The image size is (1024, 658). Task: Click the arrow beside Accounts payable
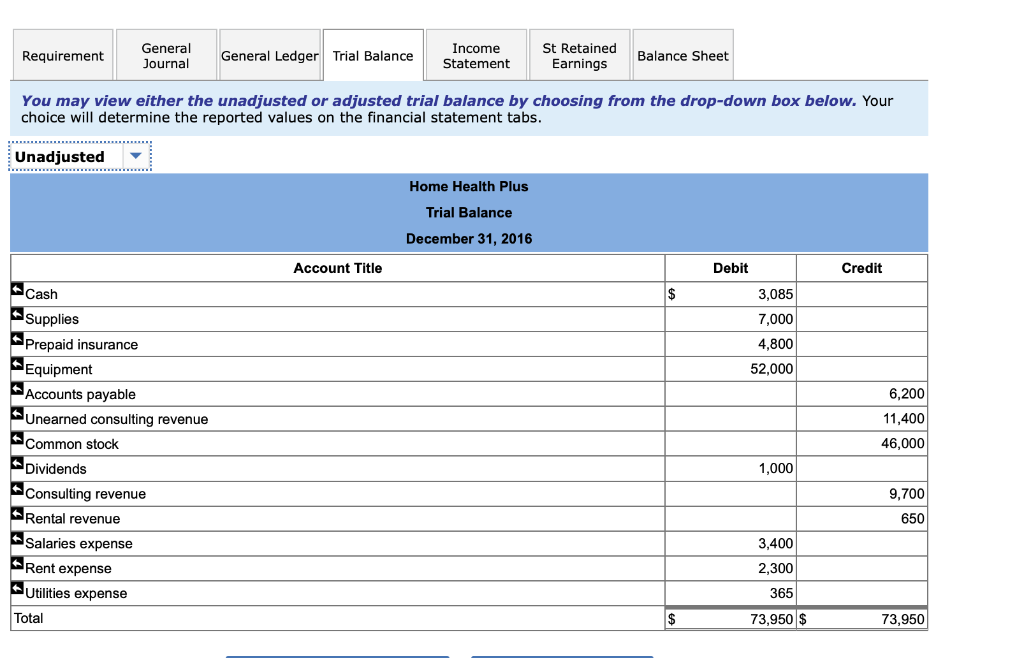click(16, 388)
